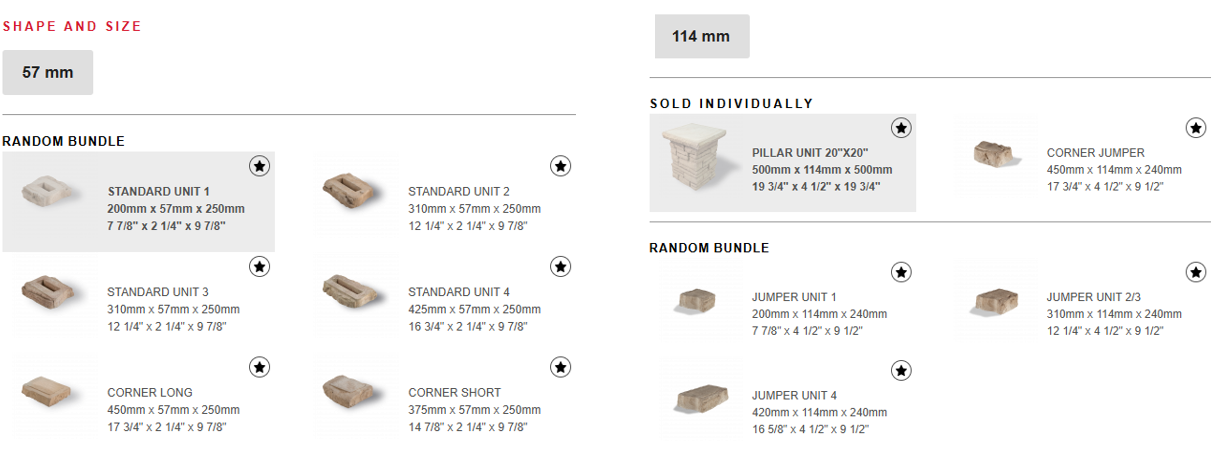
Task: Select the Standard Unit 2 label
Action: (x=459, y=192)
